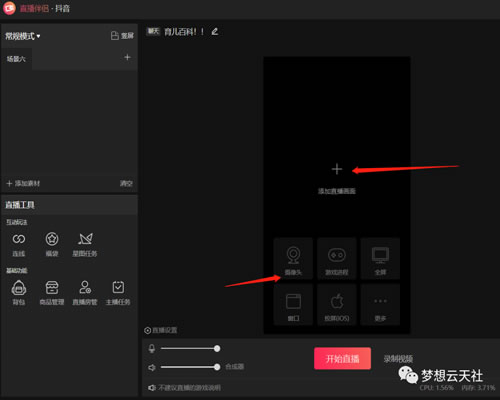The image size is (500, 400).
Task: Expand the 常规模式 mode dropdown
Action: (23, 36)
